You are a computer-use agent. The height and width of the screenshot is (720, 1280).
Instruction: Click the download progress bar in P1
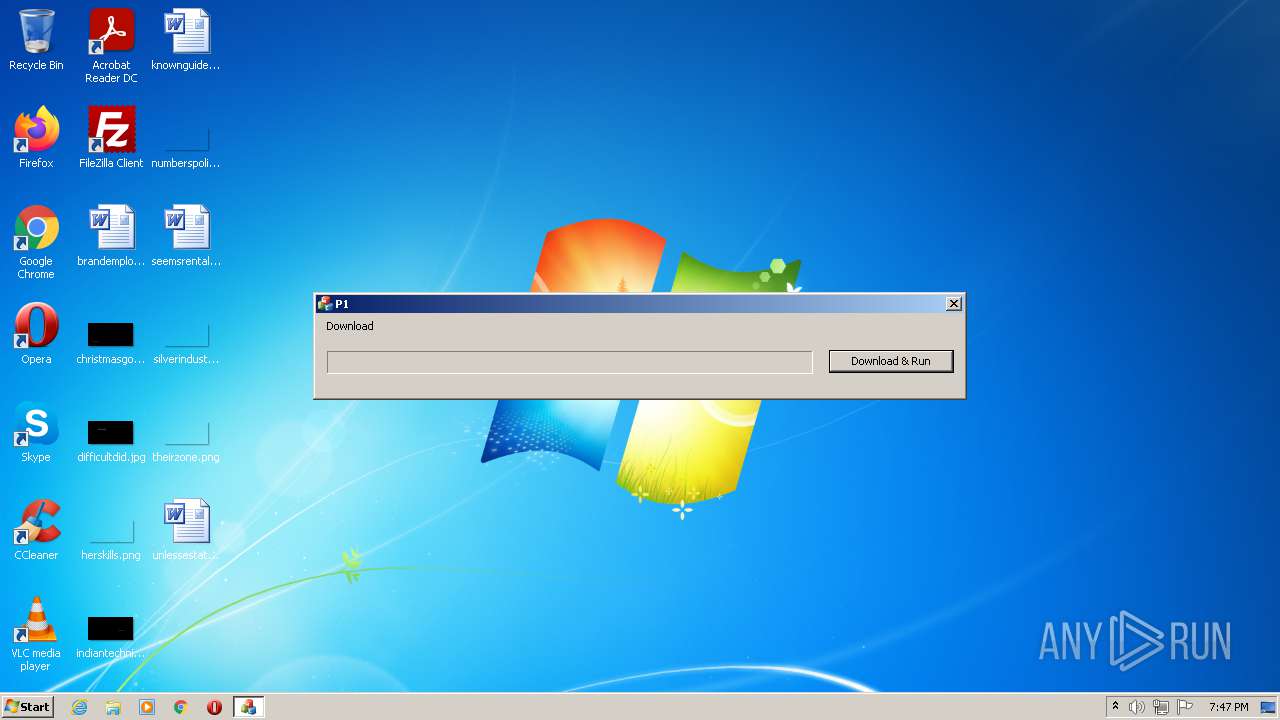[x=569, y=362]
